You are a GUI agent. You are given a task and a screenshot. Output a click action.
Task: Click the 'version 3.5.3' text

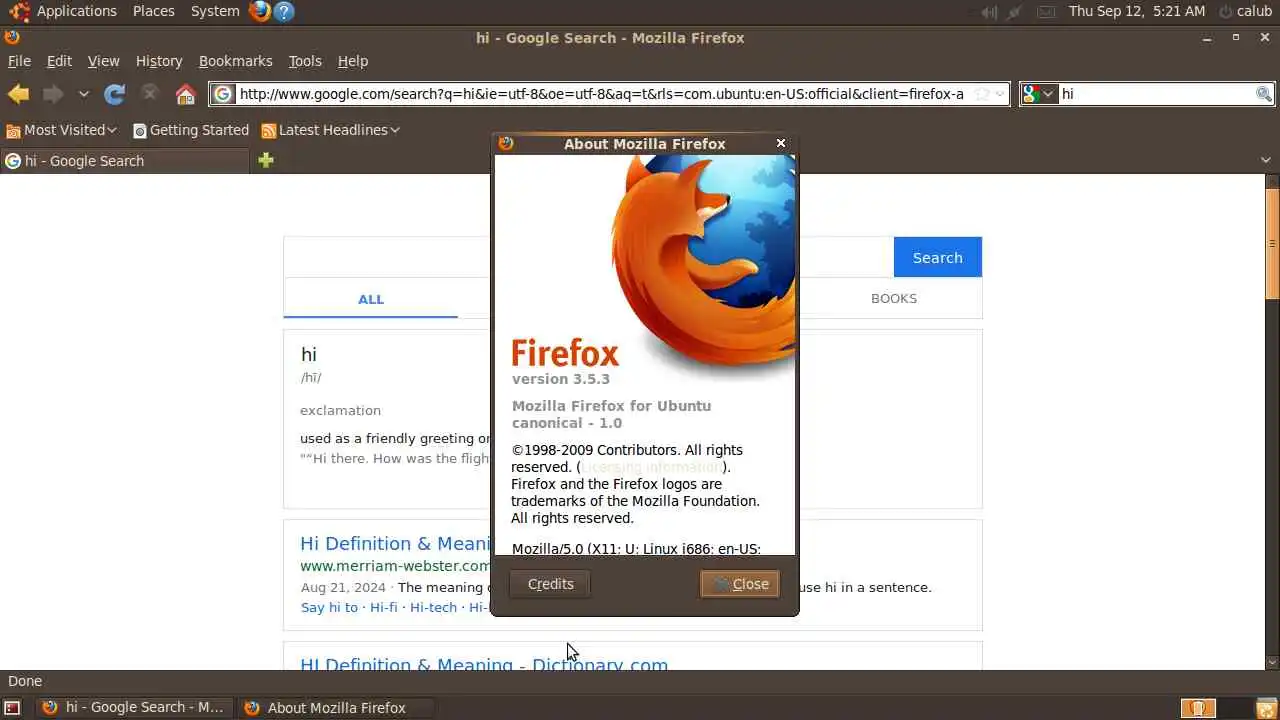(x=560, y=379)
